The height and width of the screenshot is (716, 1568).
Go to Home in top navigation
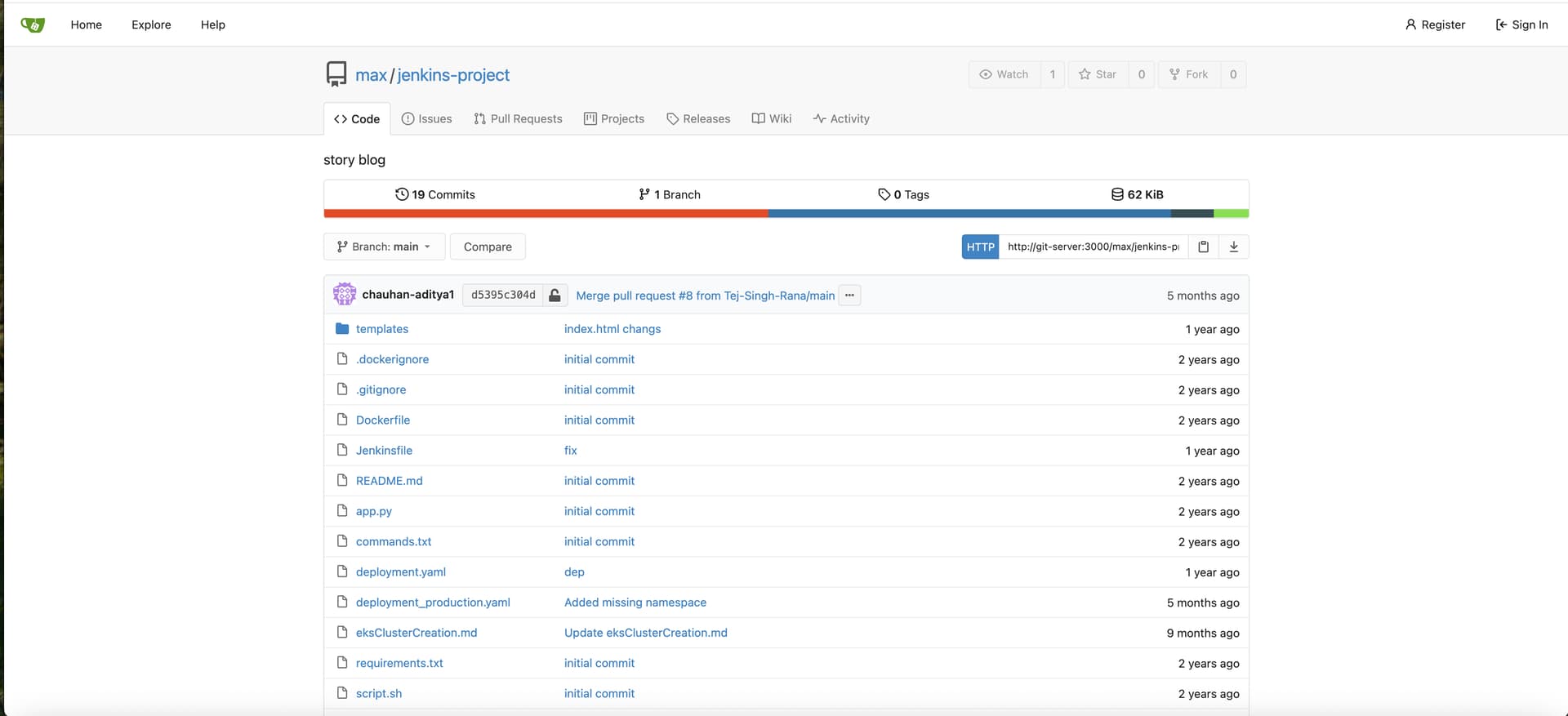[x=86, y=24]
